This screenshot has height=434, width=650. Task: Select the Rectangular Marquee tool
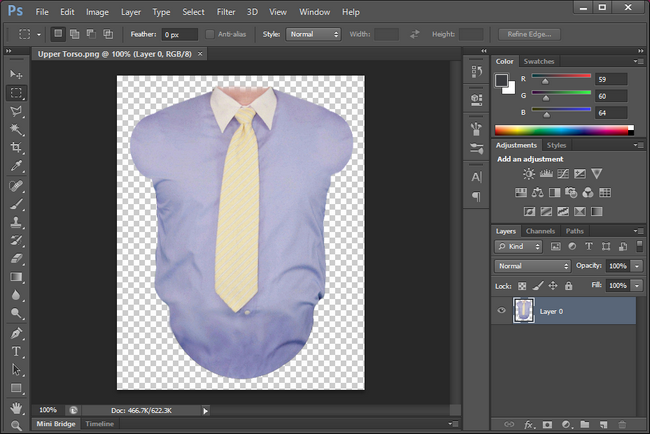(16, 92)
